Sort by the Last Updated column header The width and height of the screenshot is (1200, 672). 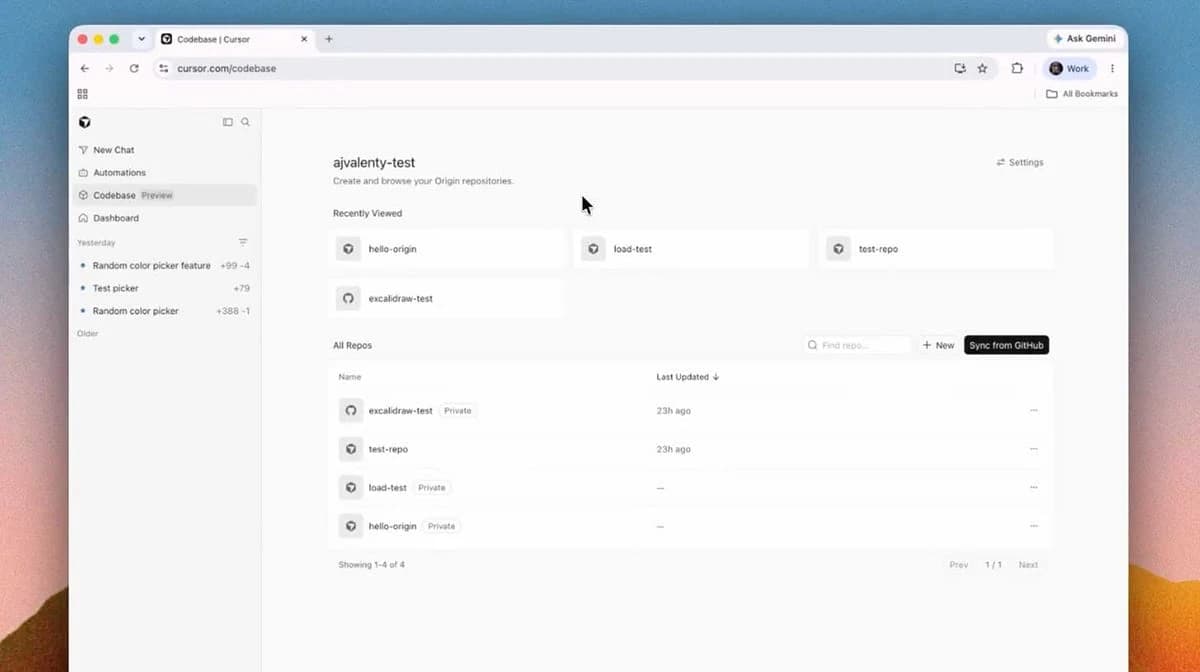pyautogui.click(x=688, y=377)
